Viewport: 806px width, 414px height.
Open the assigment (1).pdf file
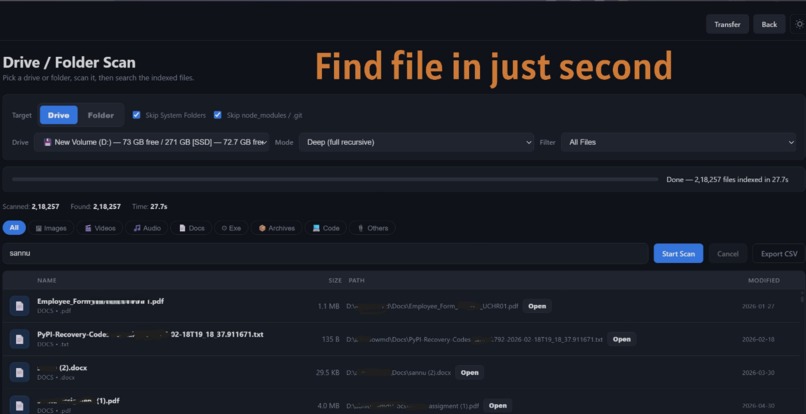tap(497, 405)
